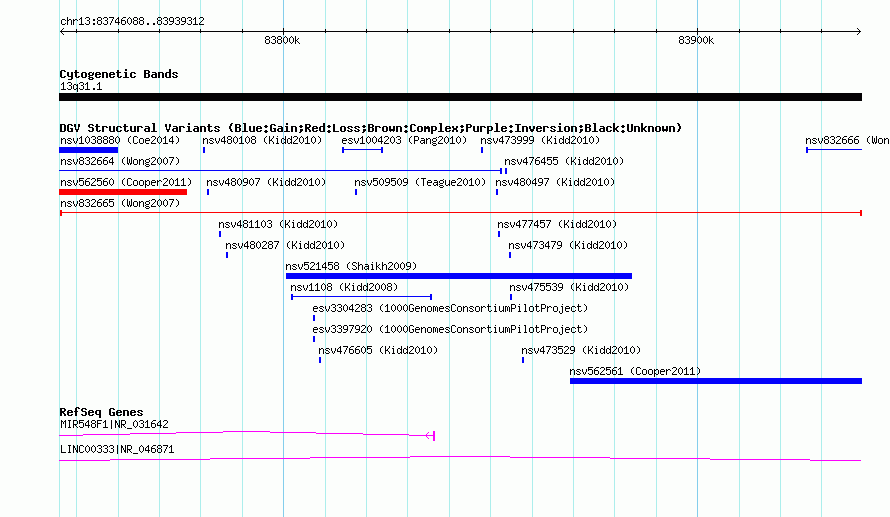
Task: Click the nsv476455 (Kidd2010) label
Action: pos(564,161)
